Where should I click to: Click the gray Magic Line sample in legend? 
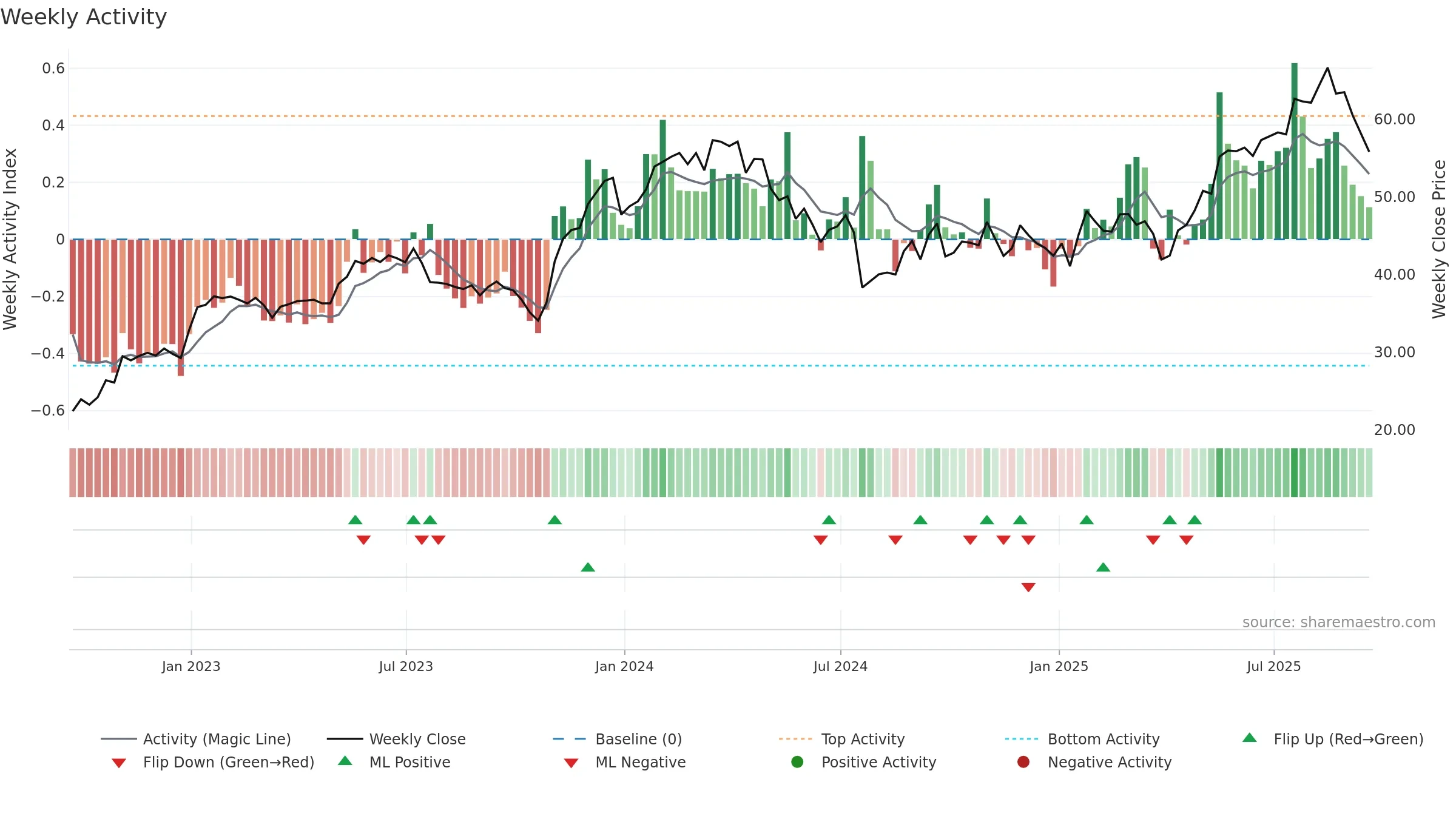[x=118, y=739]
